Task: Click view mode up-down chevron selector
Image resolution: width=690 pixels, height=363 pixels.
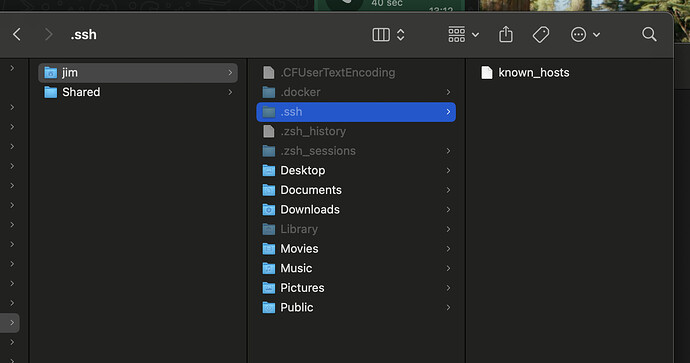Action: 400,34
